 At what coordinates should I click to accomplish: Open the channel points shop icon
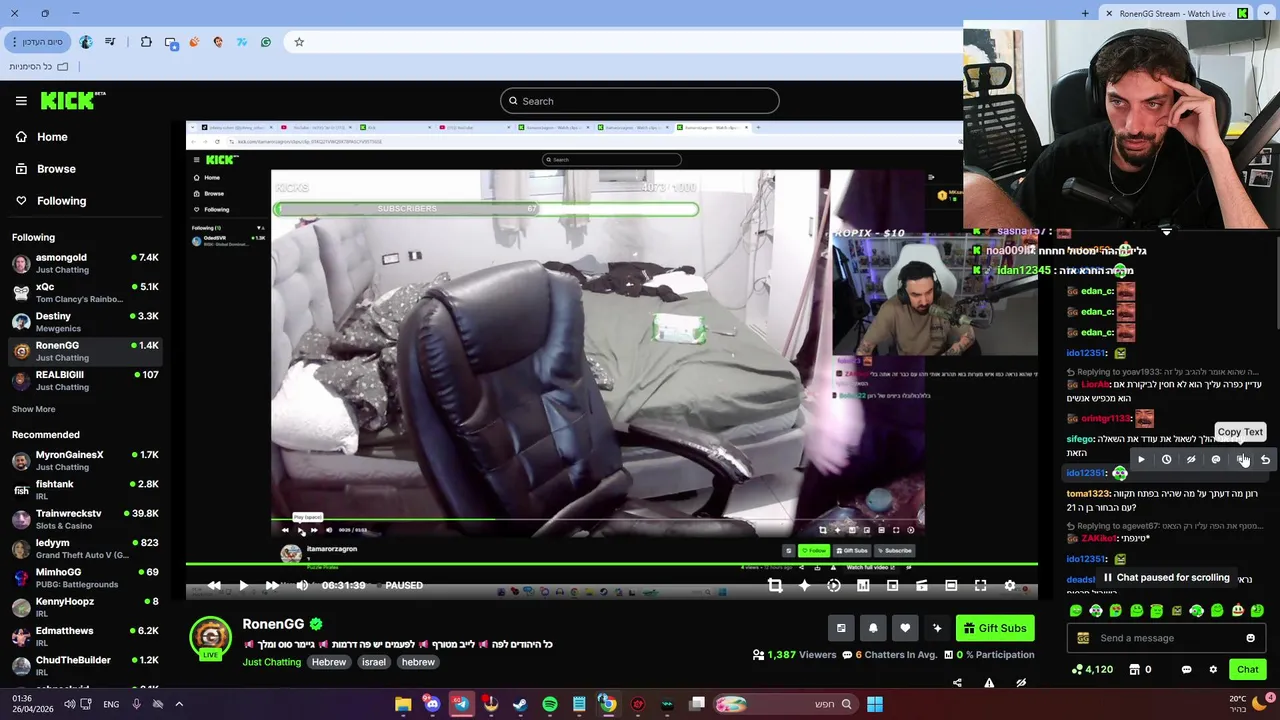click(x=1135, y=670)
